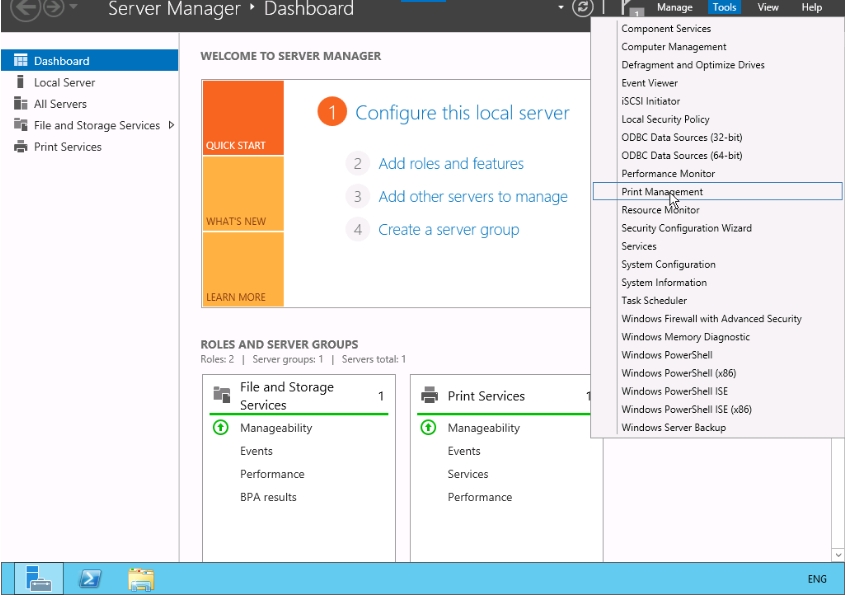Open Windows Firewall with Advanced Security
The image size is (848, 595).
point(718,318)
